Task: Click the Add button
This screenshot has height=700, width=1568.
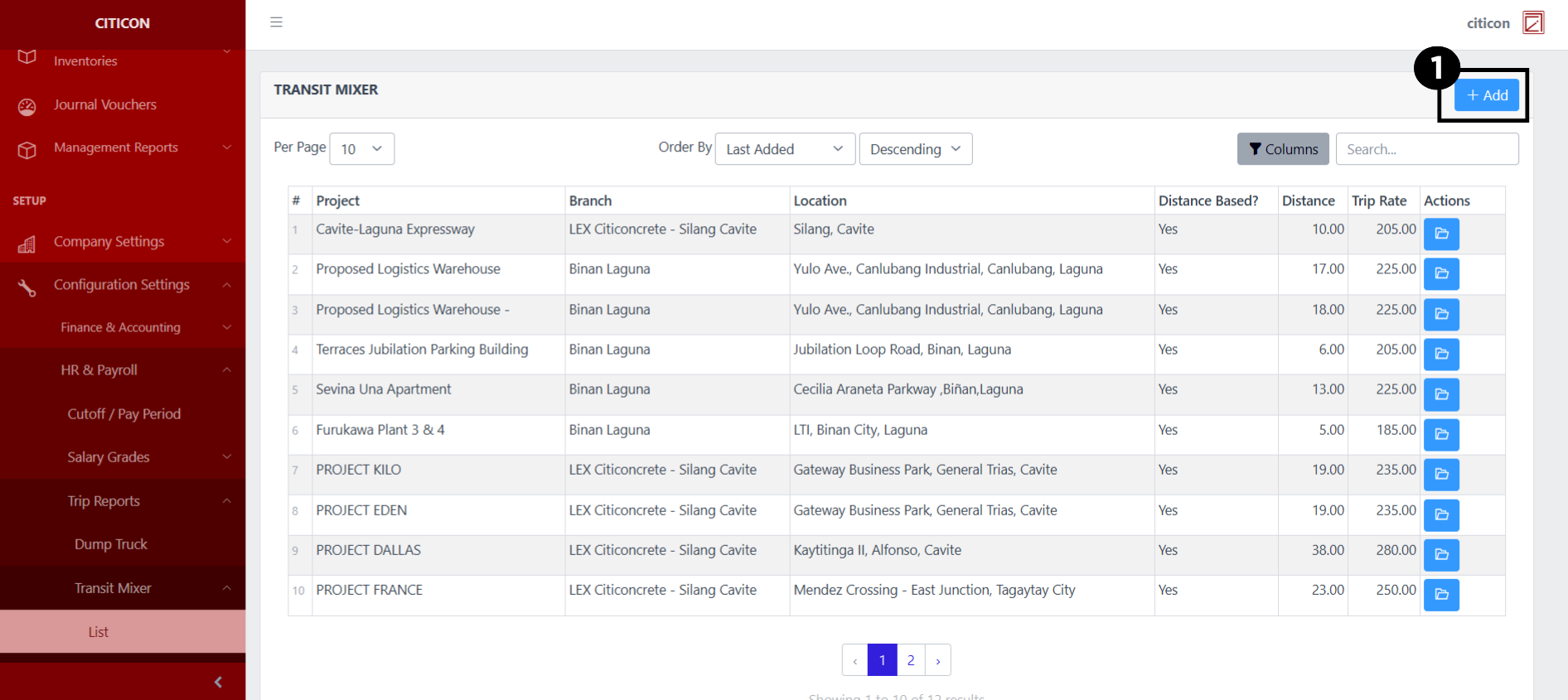Action: pyautogui.click(x=1487, y=95)
